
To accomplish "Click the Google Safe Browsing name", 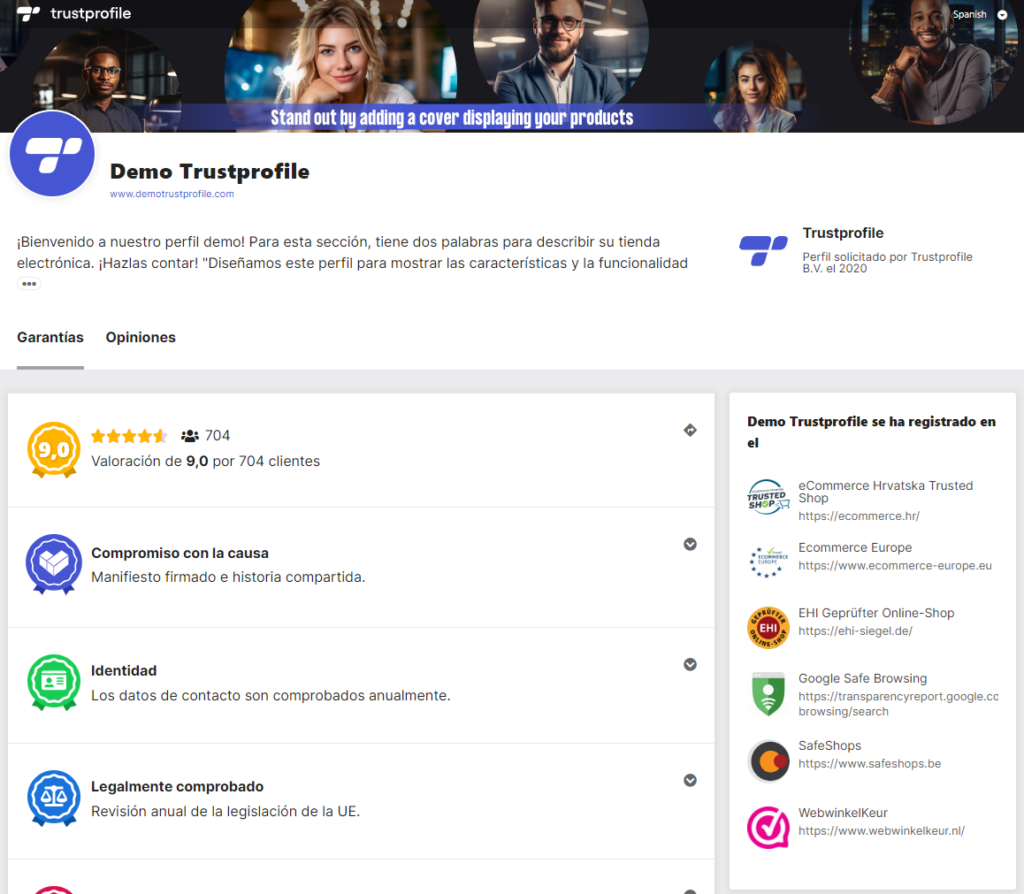I will click(862, 678).
